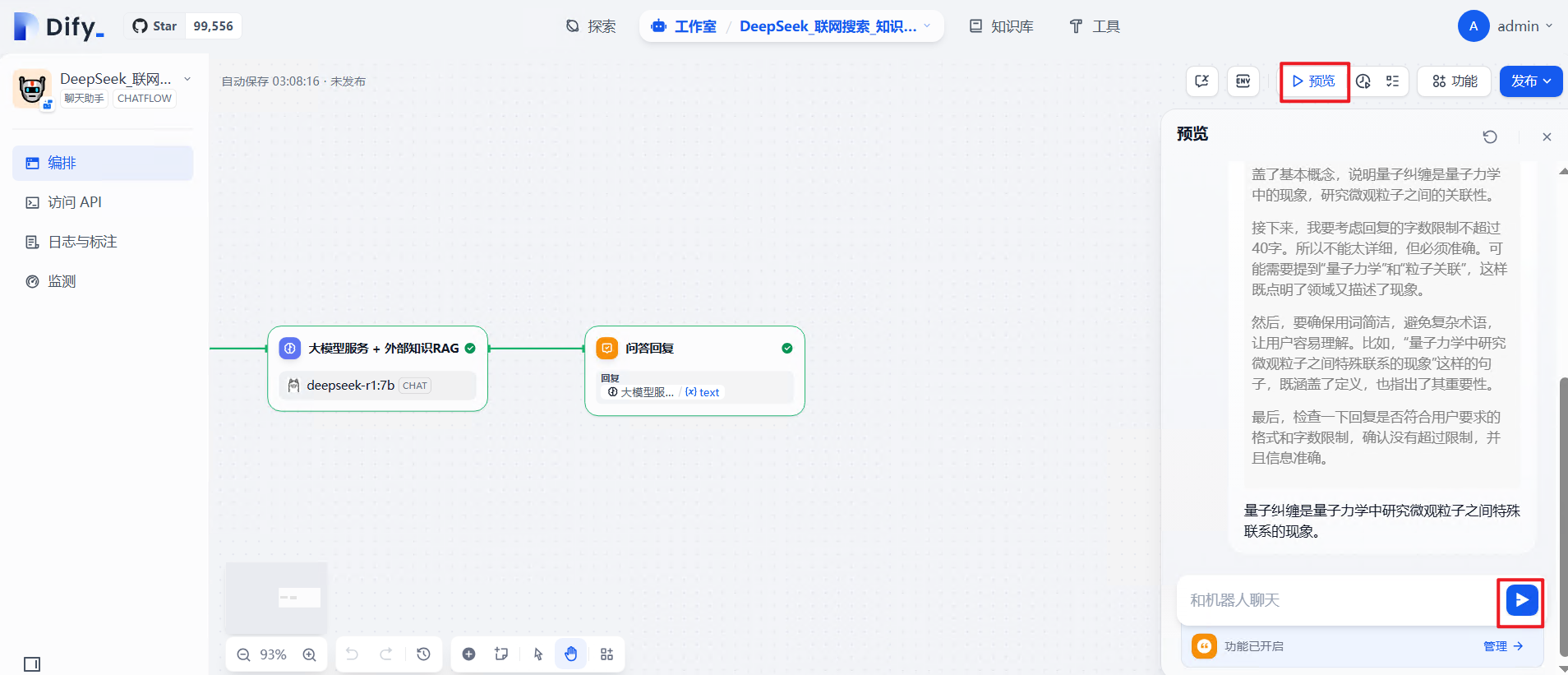Viewport: 1568px width, 675px height.
Task: Expand the DeepSeek app name dropdown
Action: 187,79
